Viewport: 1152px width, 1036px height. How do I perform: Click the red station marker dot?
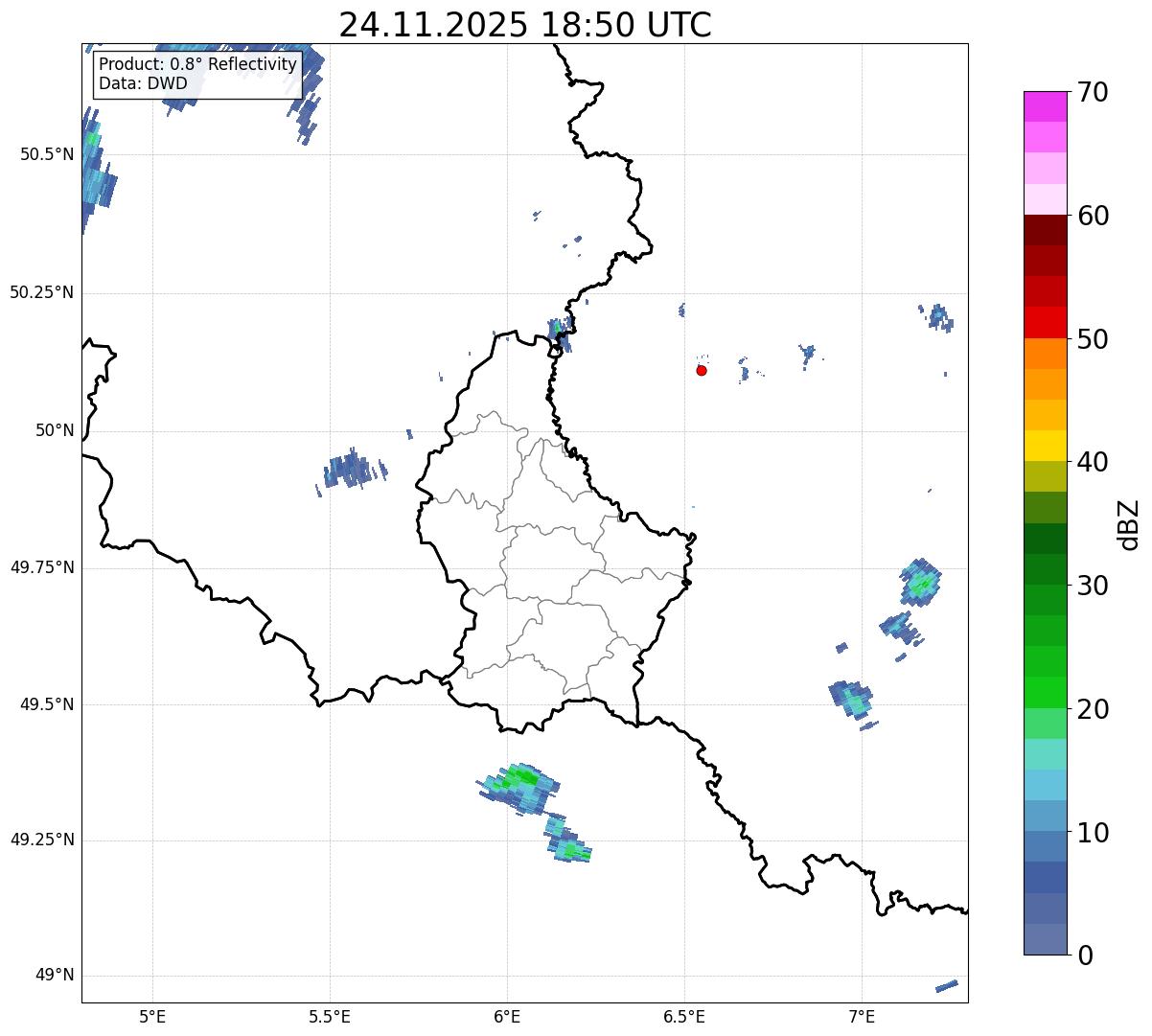pos(702,370)
